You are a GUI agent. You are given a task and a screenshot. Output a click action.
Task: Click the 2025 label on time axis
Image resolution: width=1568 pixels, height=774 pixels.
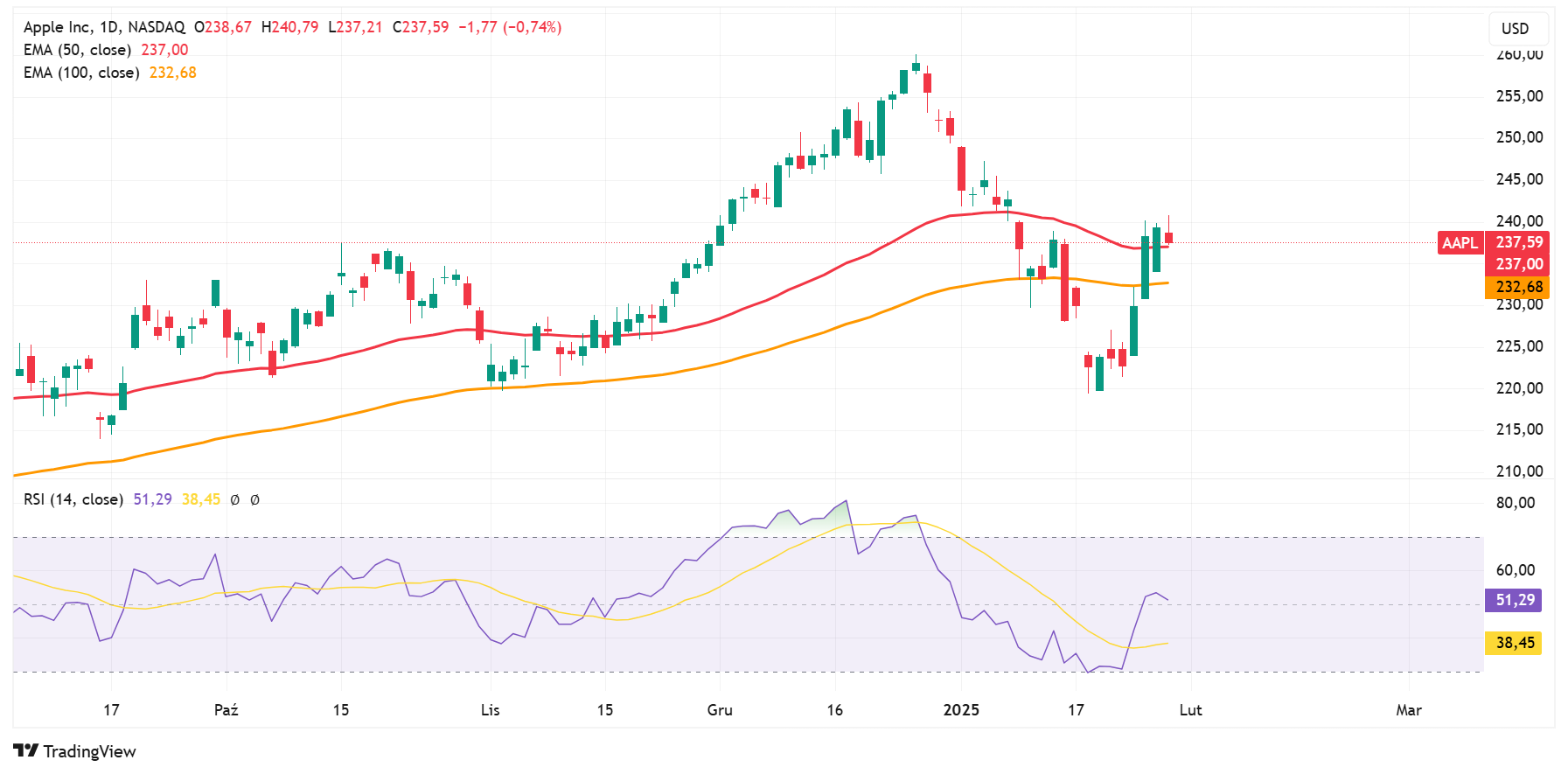click(x=961, y=710)
